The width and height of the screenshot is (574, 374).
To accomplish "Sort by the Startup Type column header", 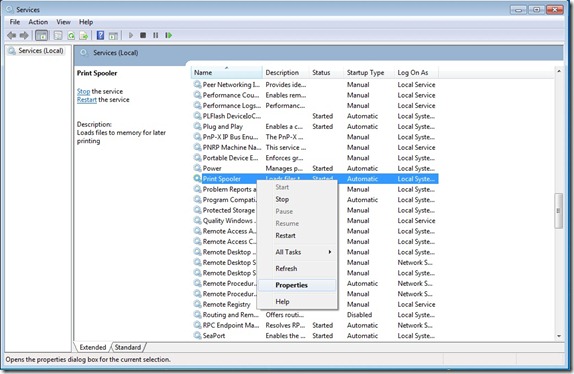I will pyautogui.click(x=369, y=72).
